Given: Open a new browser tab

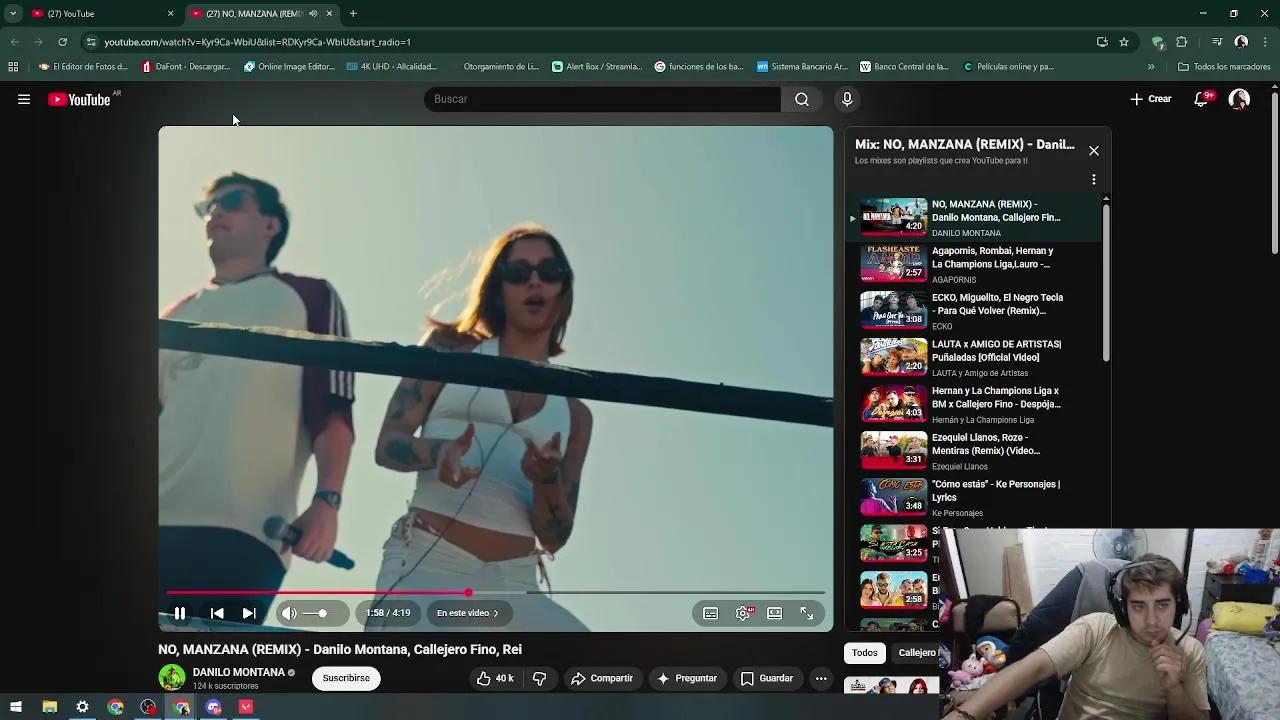Looking at the screenshot, I should pos(353,13).
